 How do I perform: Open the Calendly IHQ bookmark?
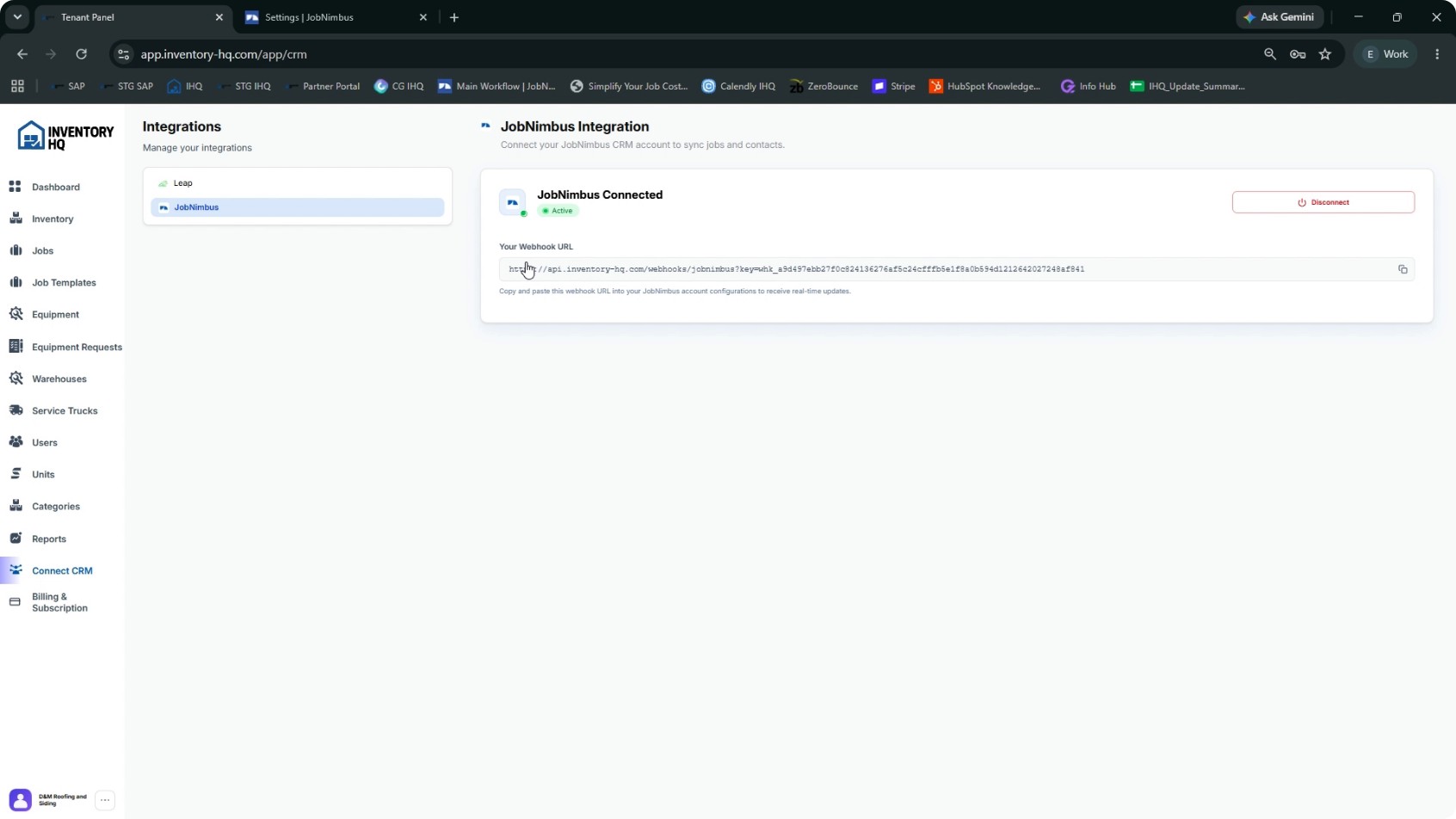[739, 86]
